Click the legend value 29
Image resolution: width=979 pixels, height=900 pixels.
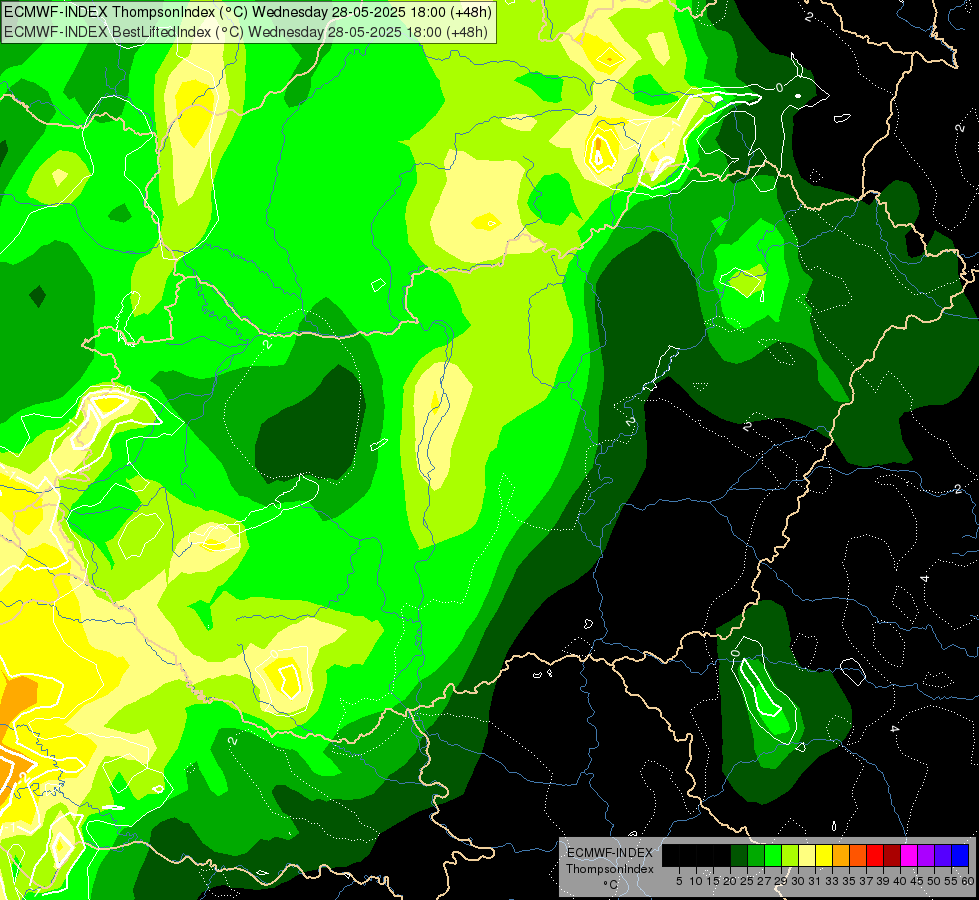coord(781,881)
